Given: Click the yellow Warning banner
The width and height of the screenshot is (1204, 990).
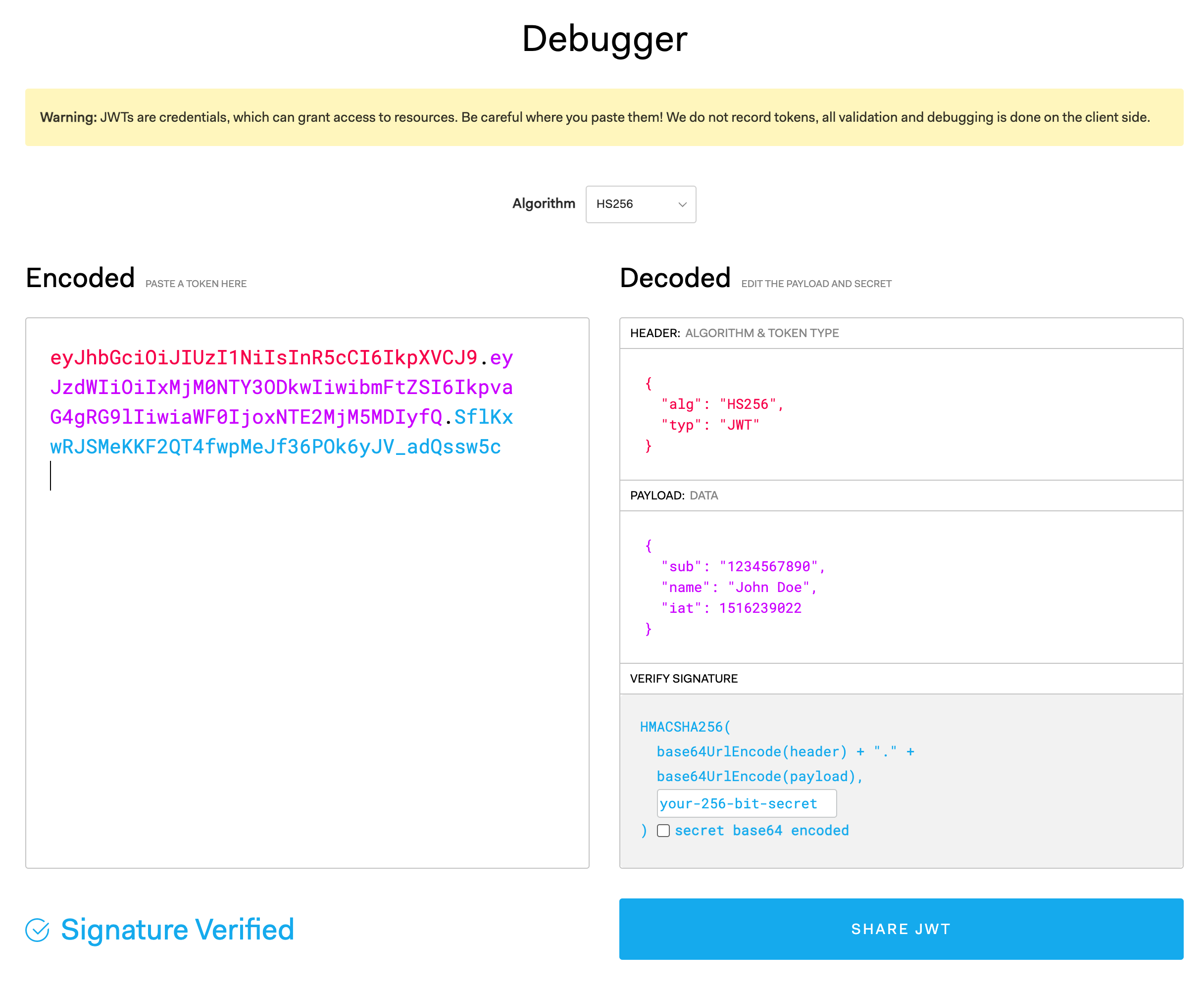Looking at the screenshot, I should (x=603, y=117).
